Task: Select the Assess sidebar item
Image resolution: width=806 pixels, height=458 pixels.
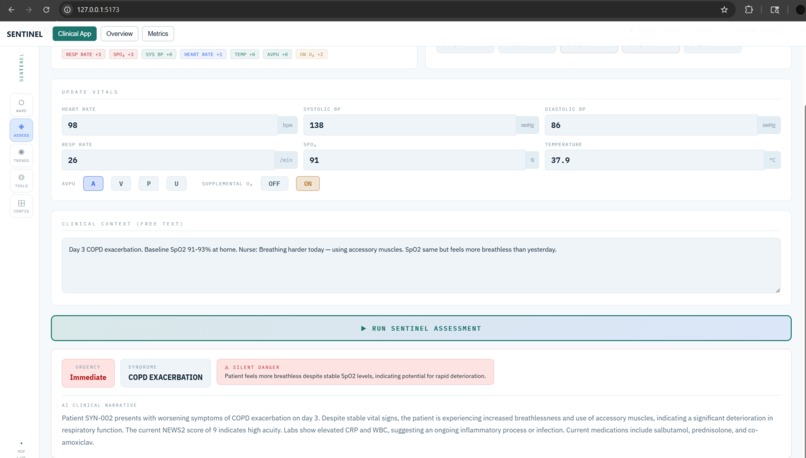Action: pos(21,130)
